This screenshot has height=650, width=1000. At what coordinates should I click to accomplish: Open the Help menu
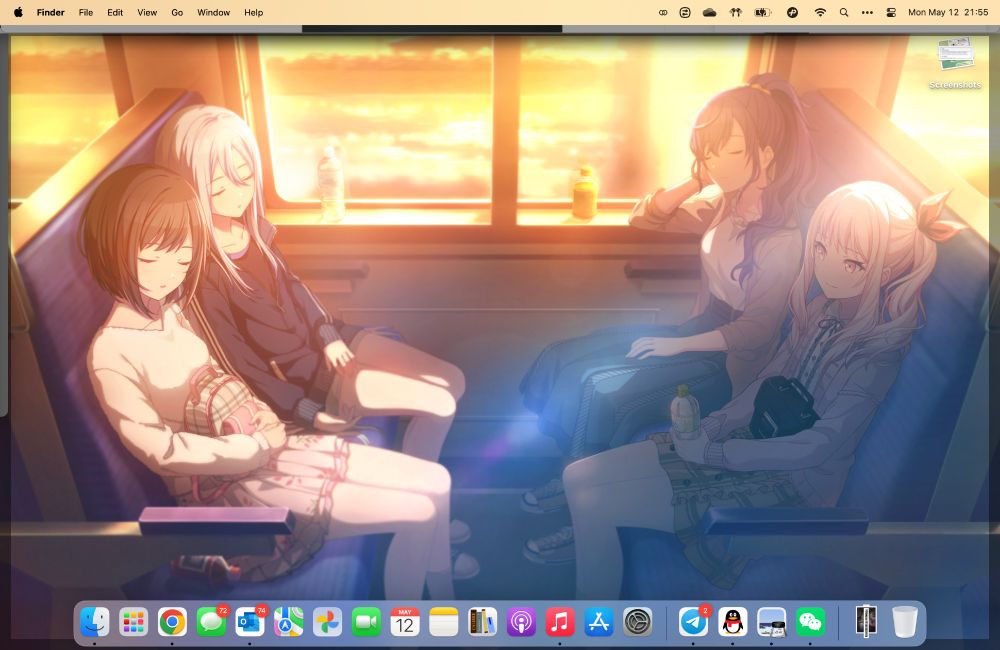click(253, 12)
